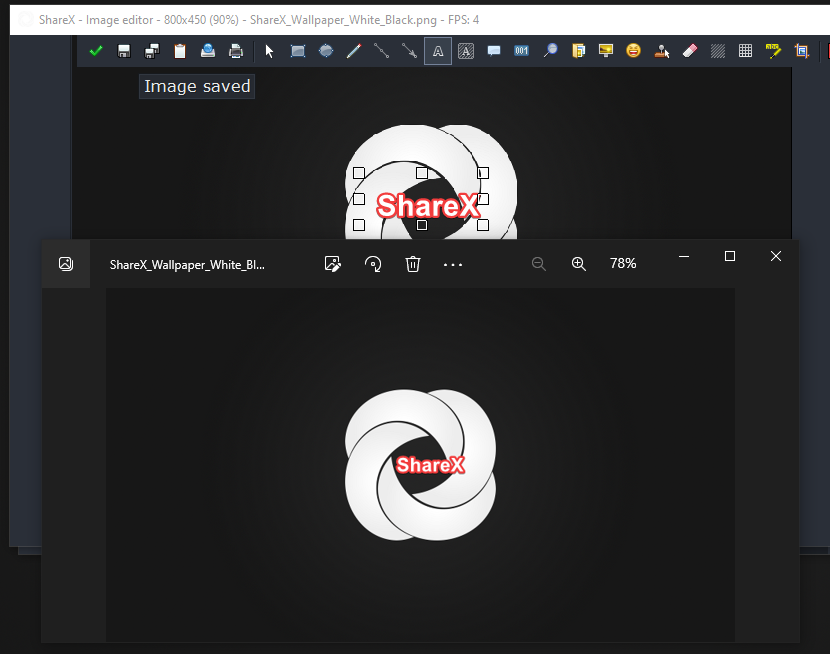
Task: Select the Ellipse drawing tool
Action: click(x=326, y=51)
